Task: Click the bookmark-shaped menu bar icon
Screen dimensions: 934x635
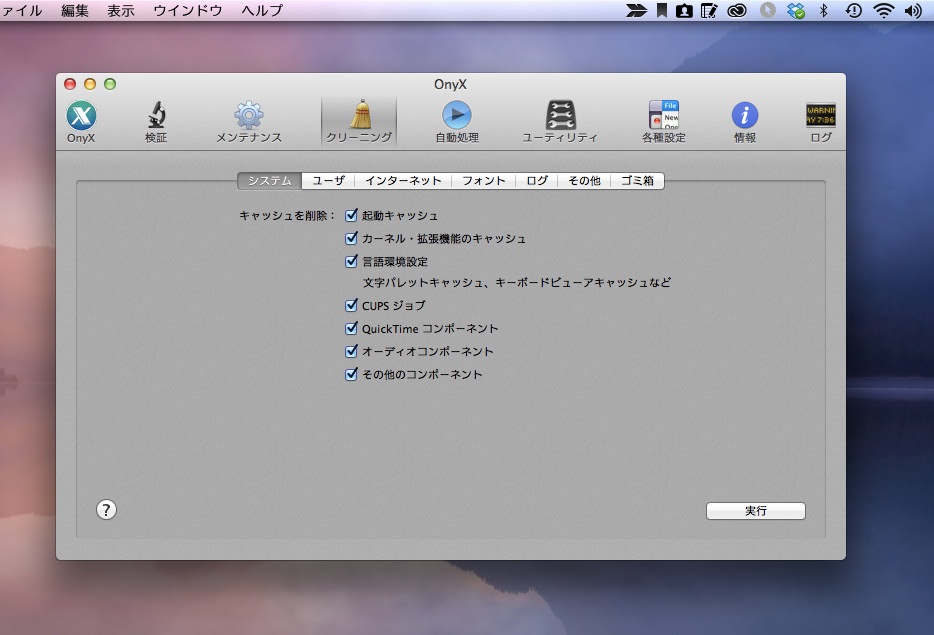Action: pos(661,10)
